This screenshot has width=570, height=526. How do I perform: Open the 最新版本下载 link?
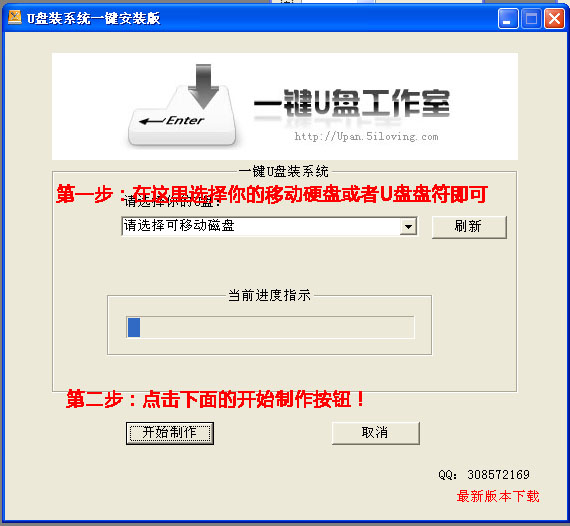(498, 496)
